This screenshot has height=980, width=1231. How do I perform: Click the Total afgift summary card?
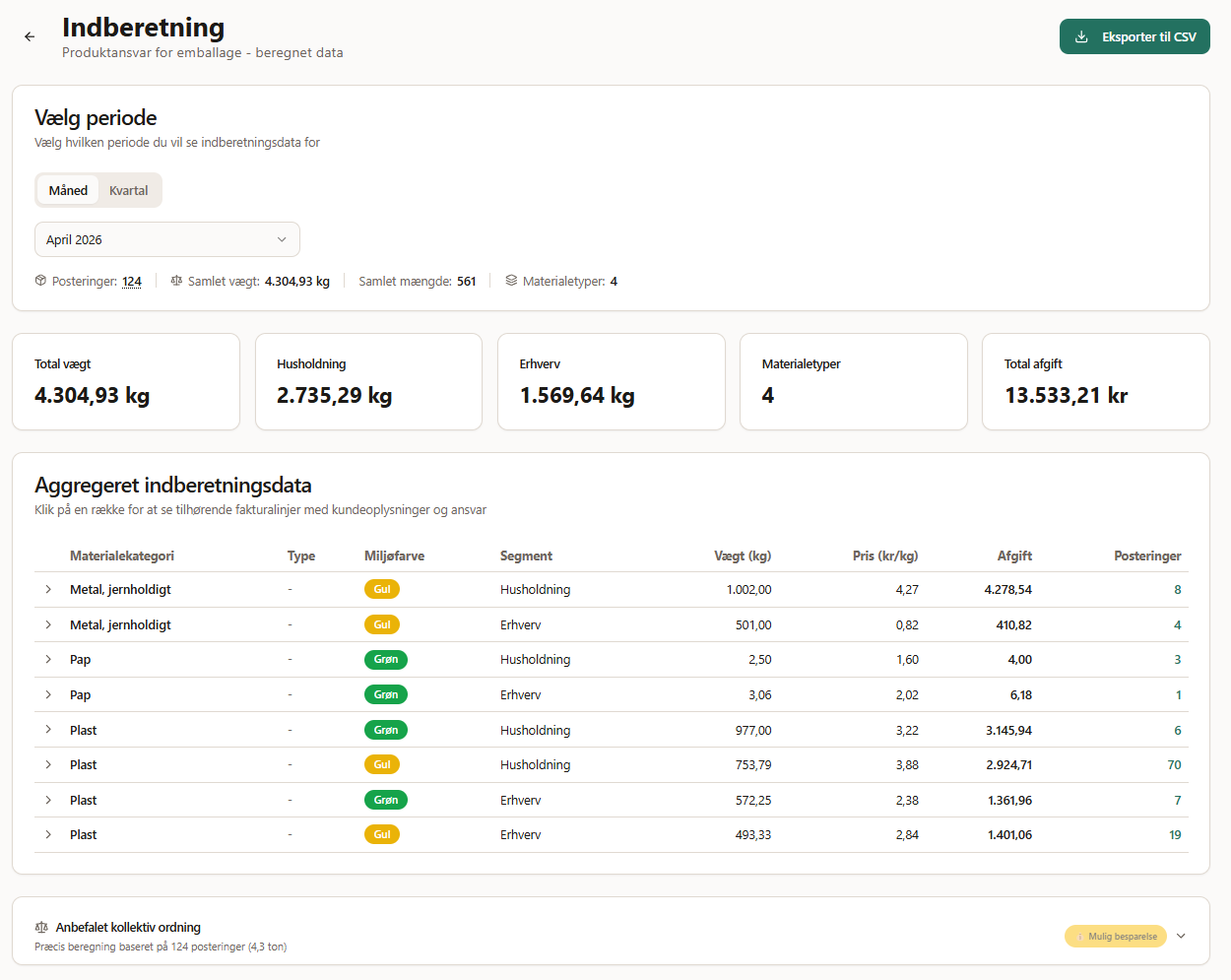(x=1095, y=381)
